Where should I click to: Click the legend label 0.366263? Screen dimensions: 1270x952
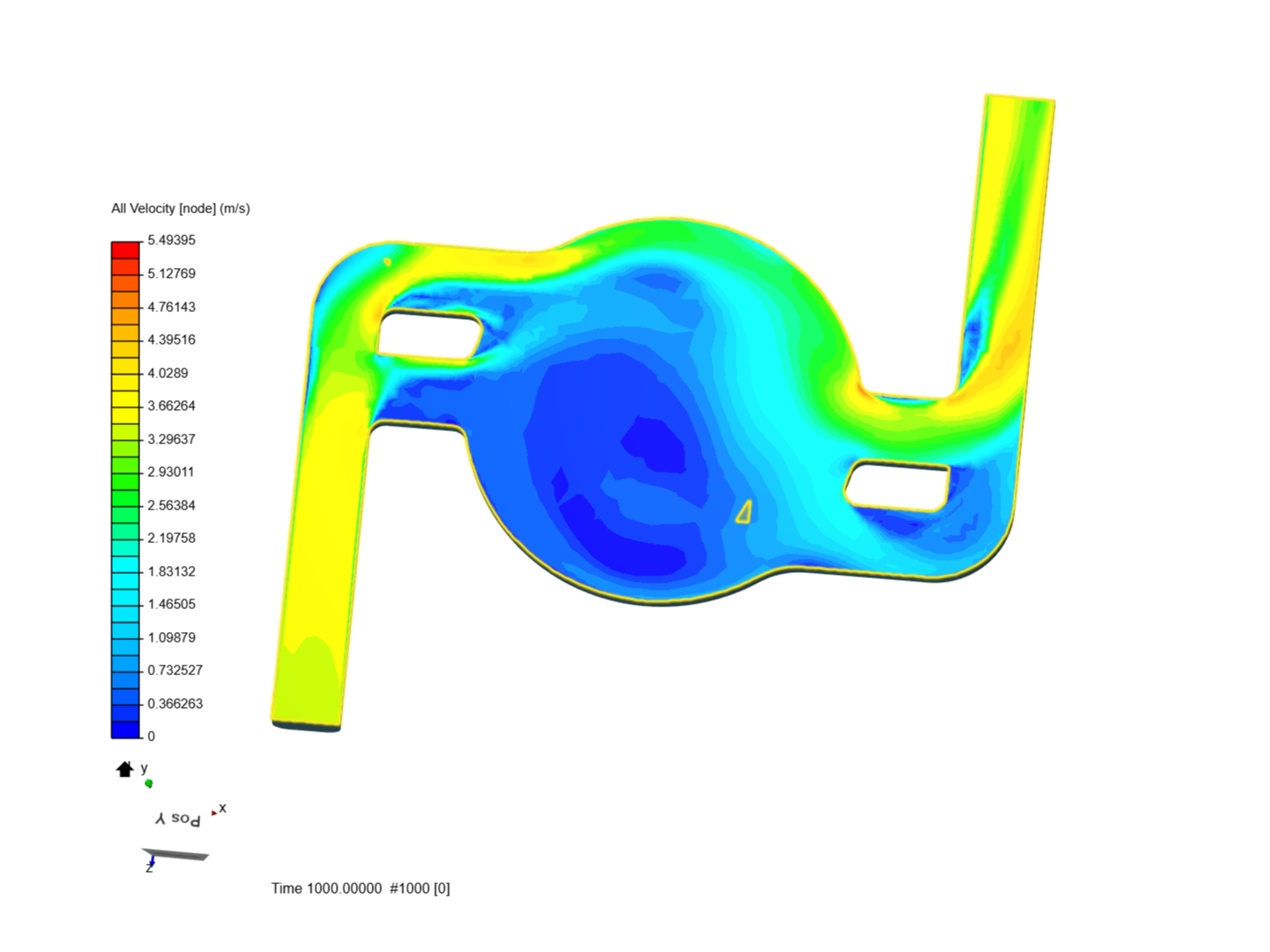coord(175,703)
